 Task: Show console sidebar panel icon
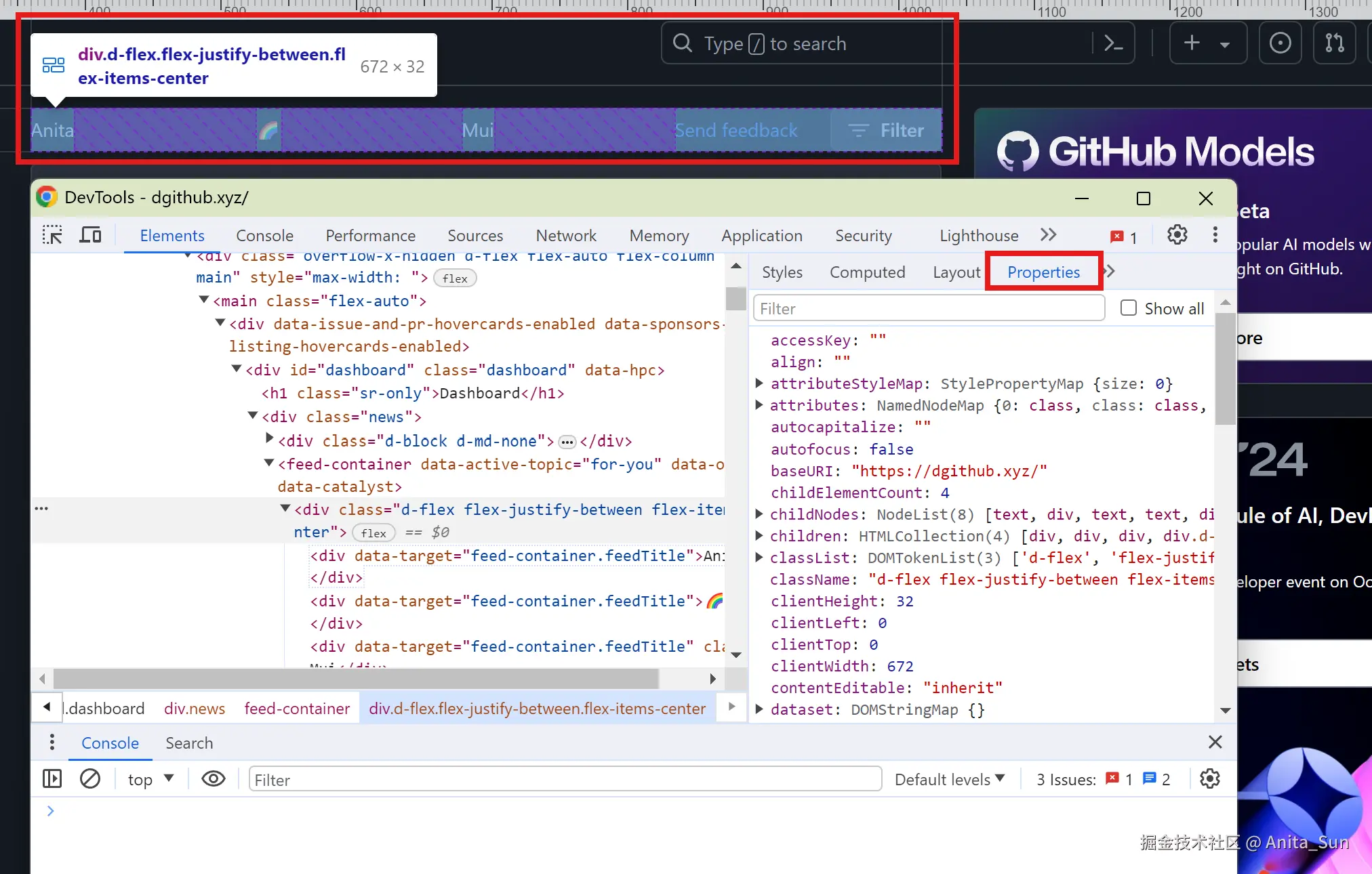52,779
